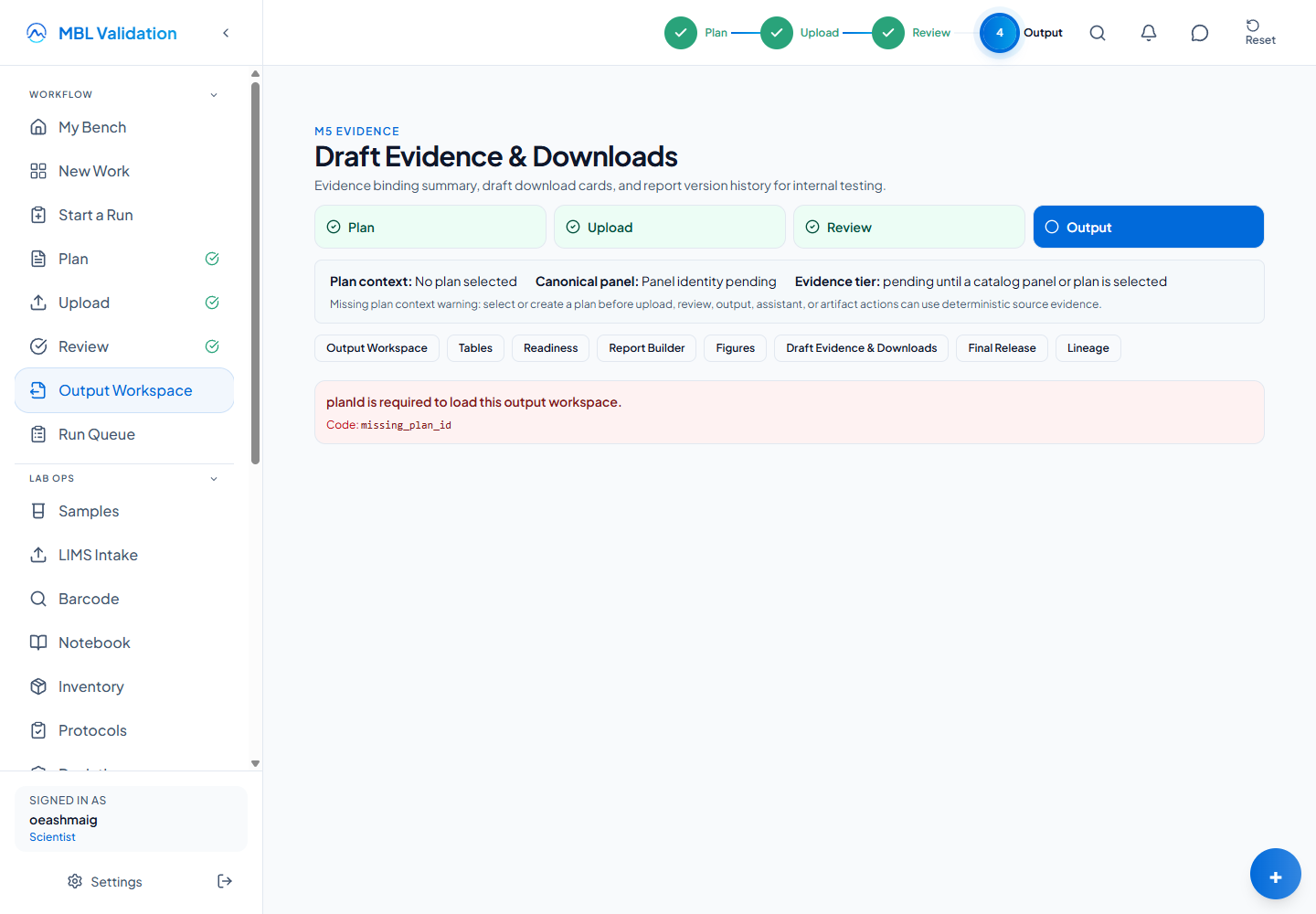Click the sign-out icon beside Settings
Image resolution: width=1316 pixels, height=914 pixels.
225,881
